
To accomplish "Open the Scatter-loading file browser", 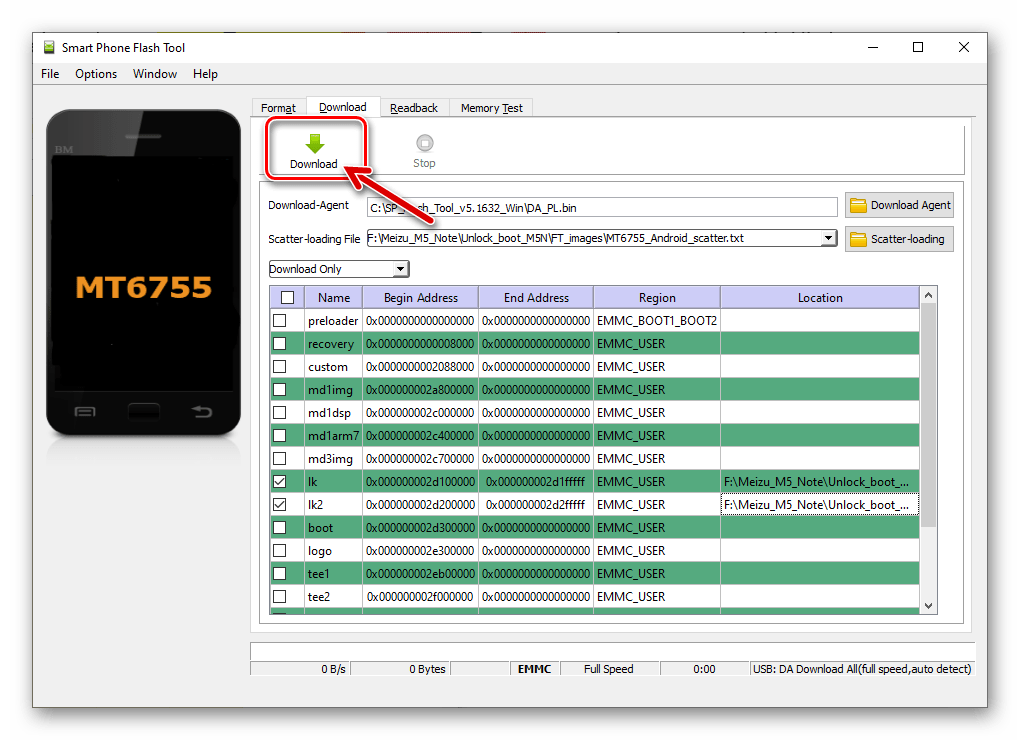I will (898, 238).
